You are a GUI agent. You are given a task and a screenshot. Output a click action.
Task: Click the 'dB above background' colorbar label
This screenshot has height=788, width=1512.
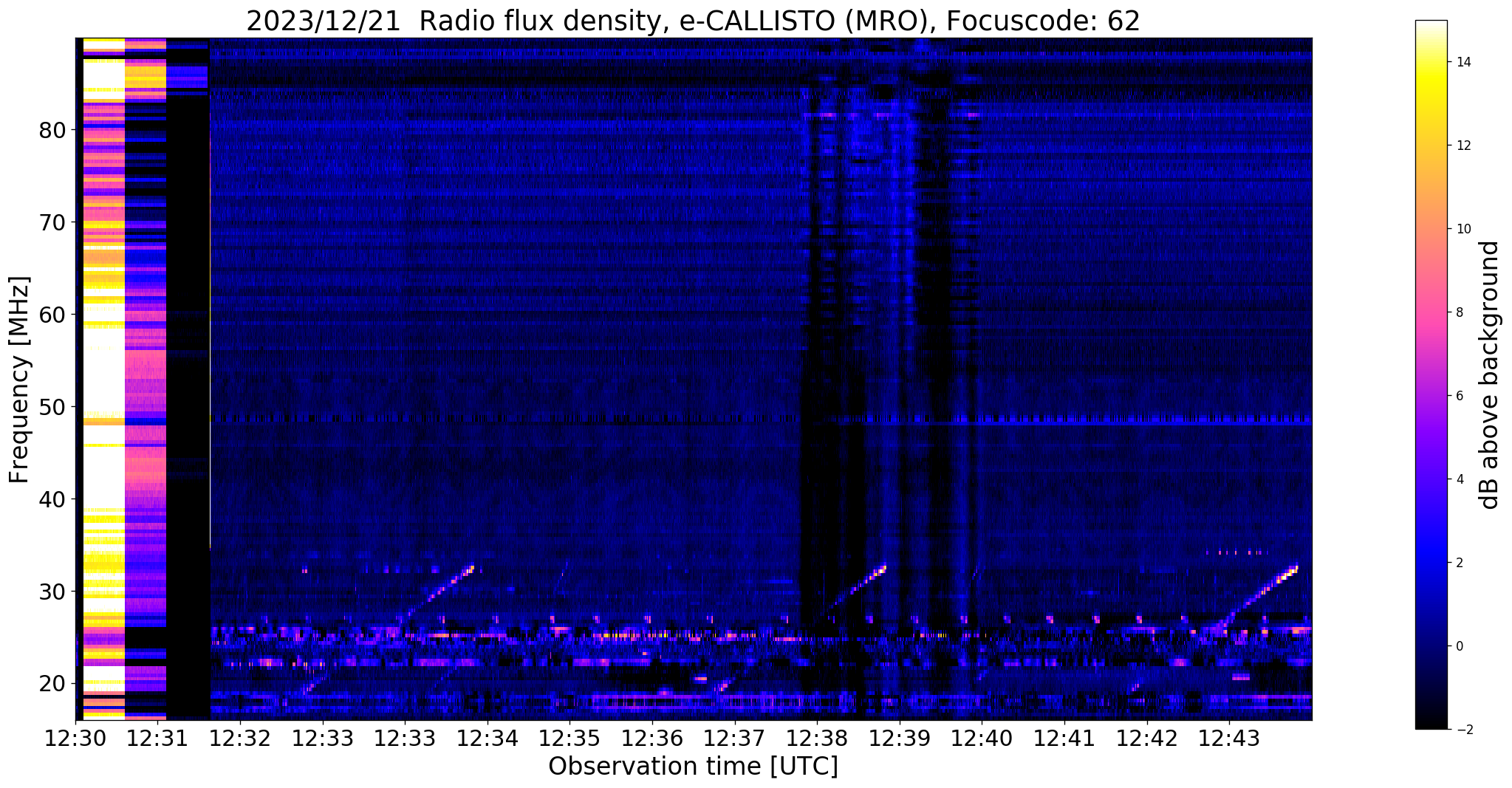1490,375
